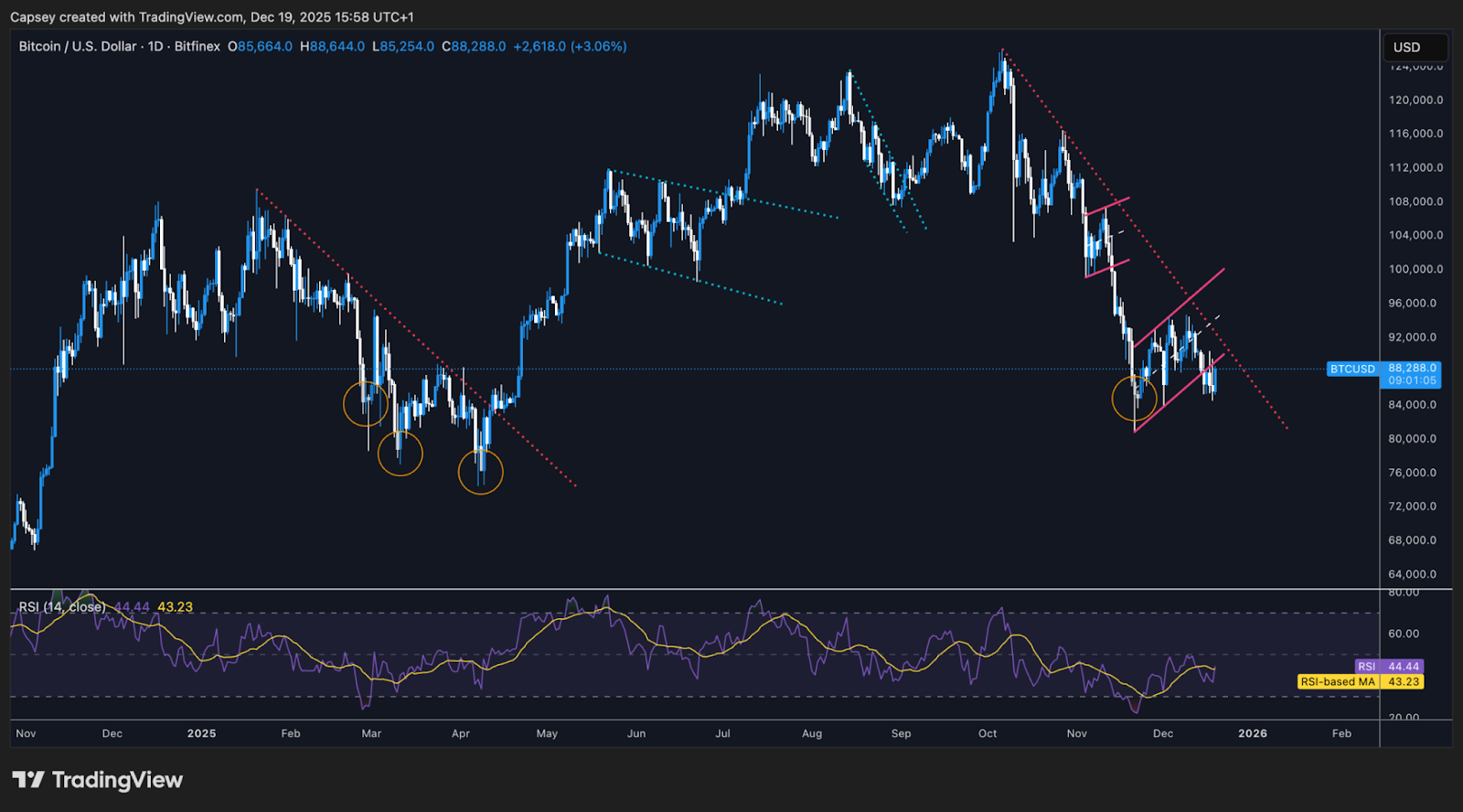Select the 1D interval label in header
The width and height of the screenshot is (1463, 812).
[155, 47]
